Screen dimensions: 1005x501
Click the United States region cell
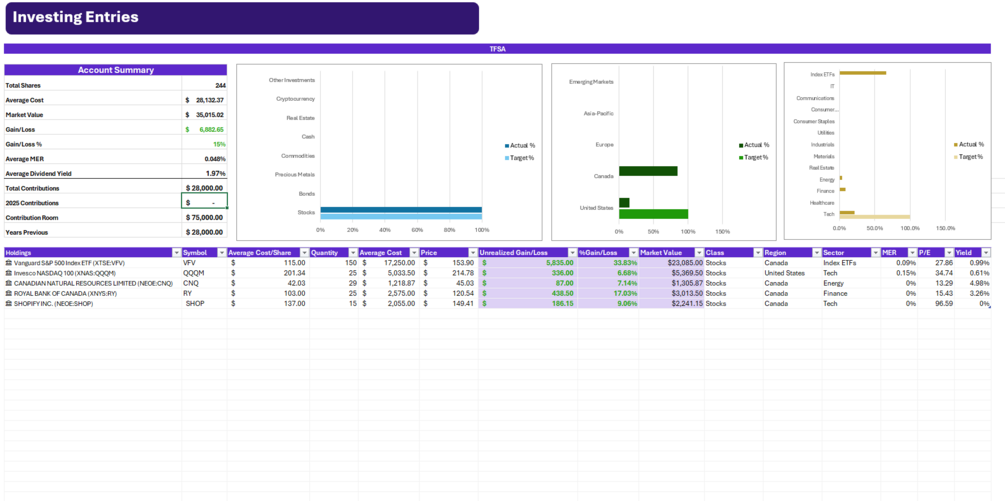point(792,273)
